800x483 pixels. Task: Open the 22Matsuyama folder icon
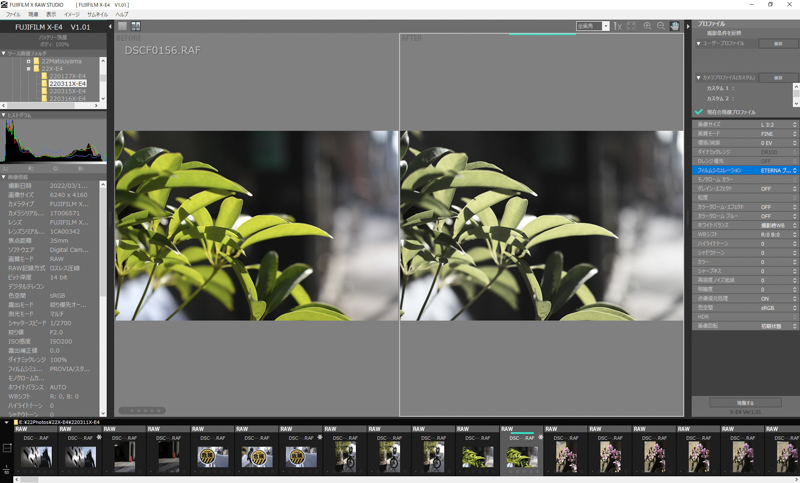36,61
